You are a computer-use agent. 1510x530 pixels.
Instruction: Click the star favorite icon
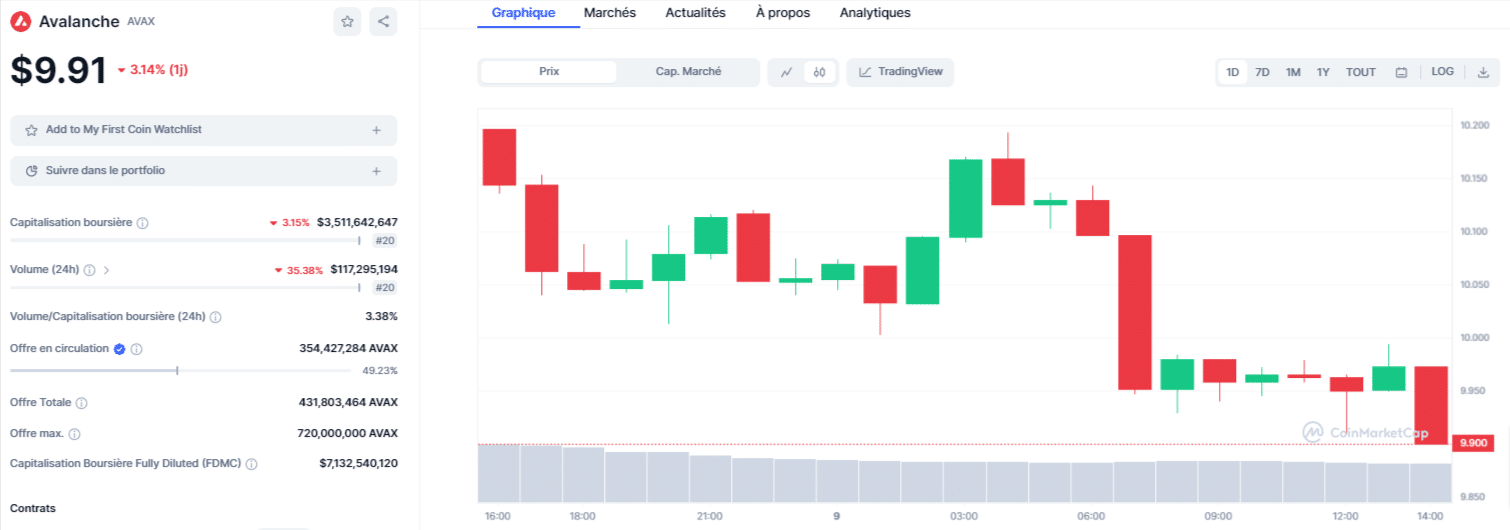pos(347,21)
